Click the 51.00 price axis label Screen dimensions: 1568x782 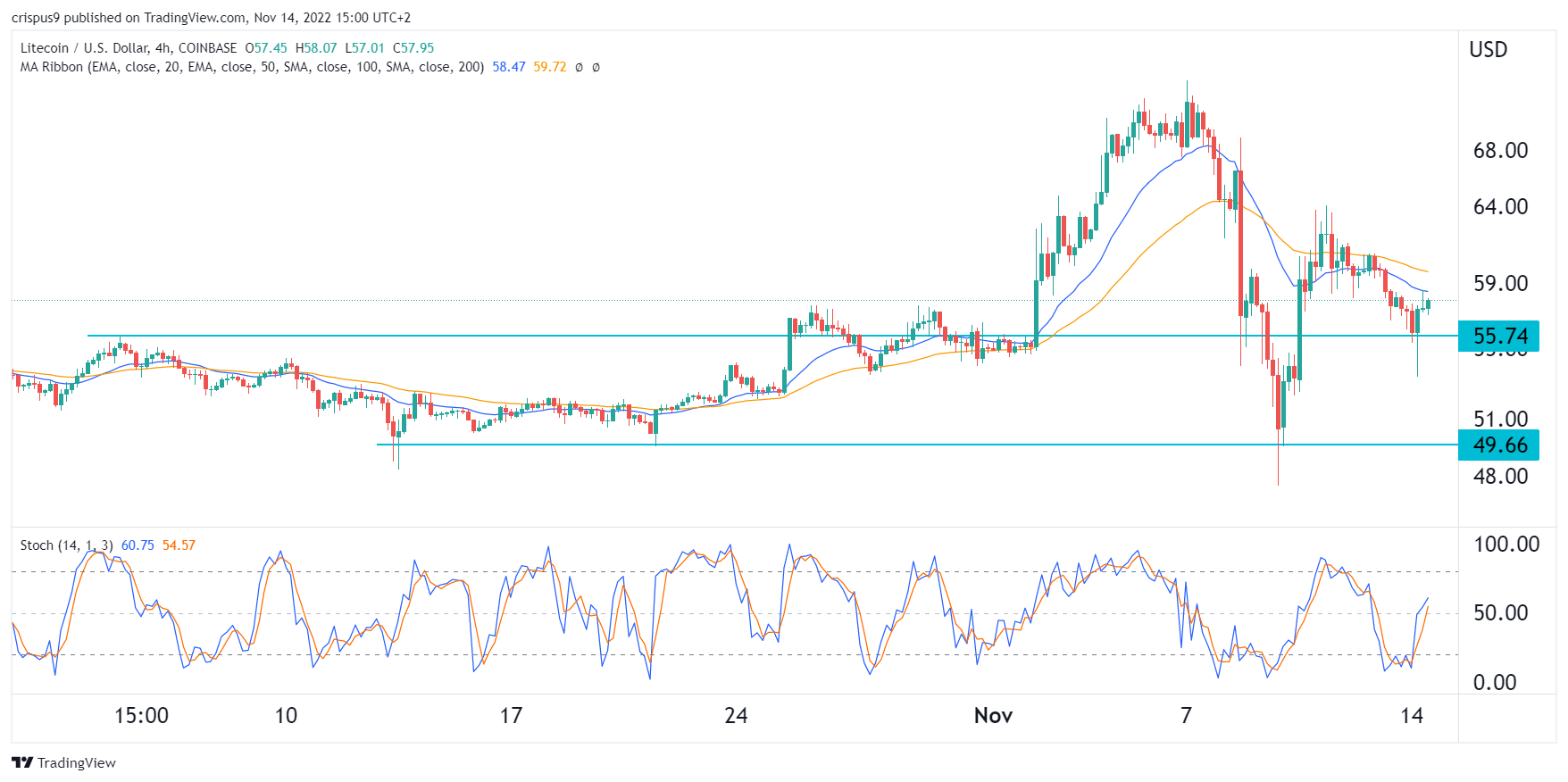(x=1500, y=419)
